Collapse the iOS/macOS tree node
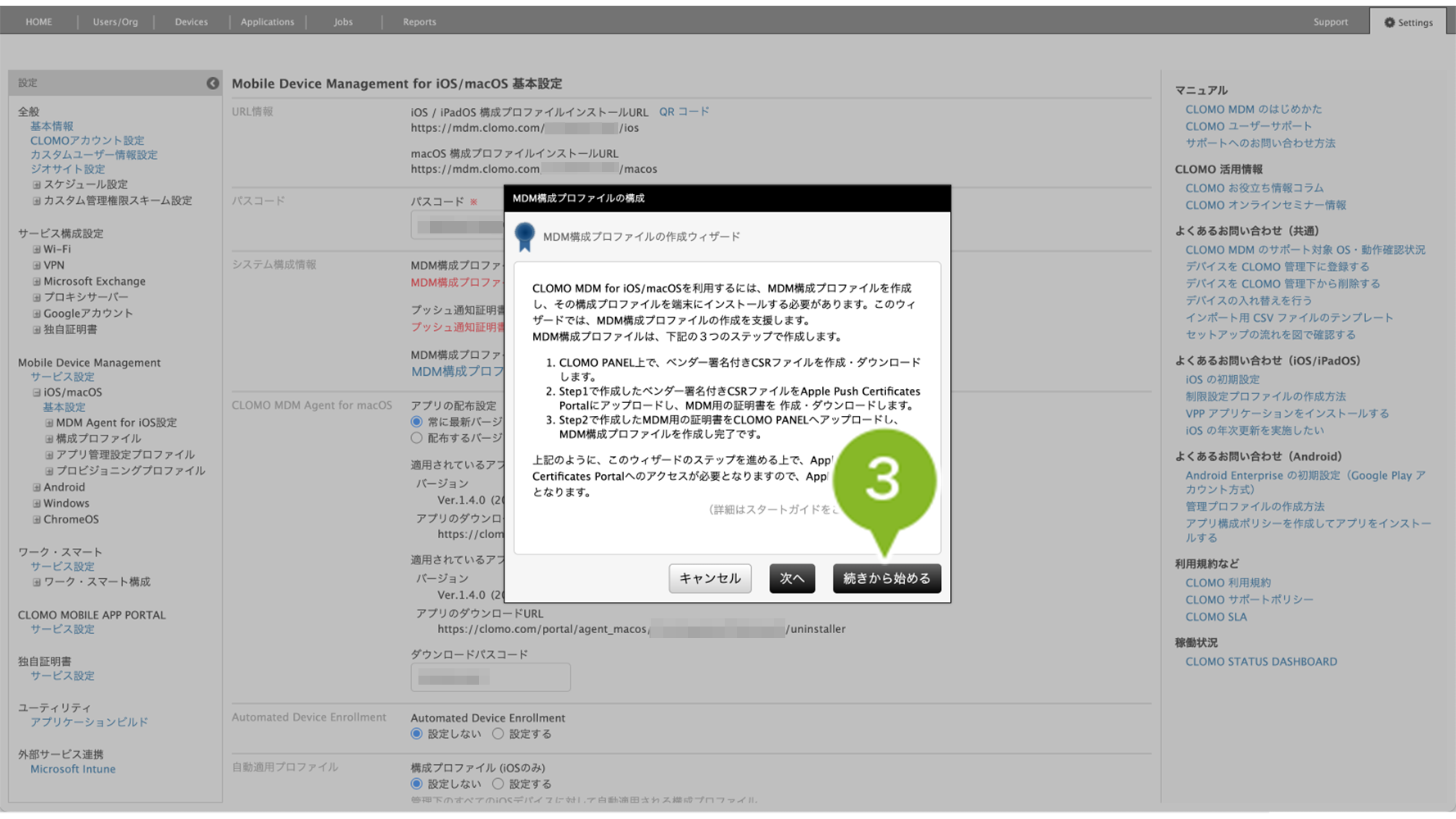 (36, 392)
